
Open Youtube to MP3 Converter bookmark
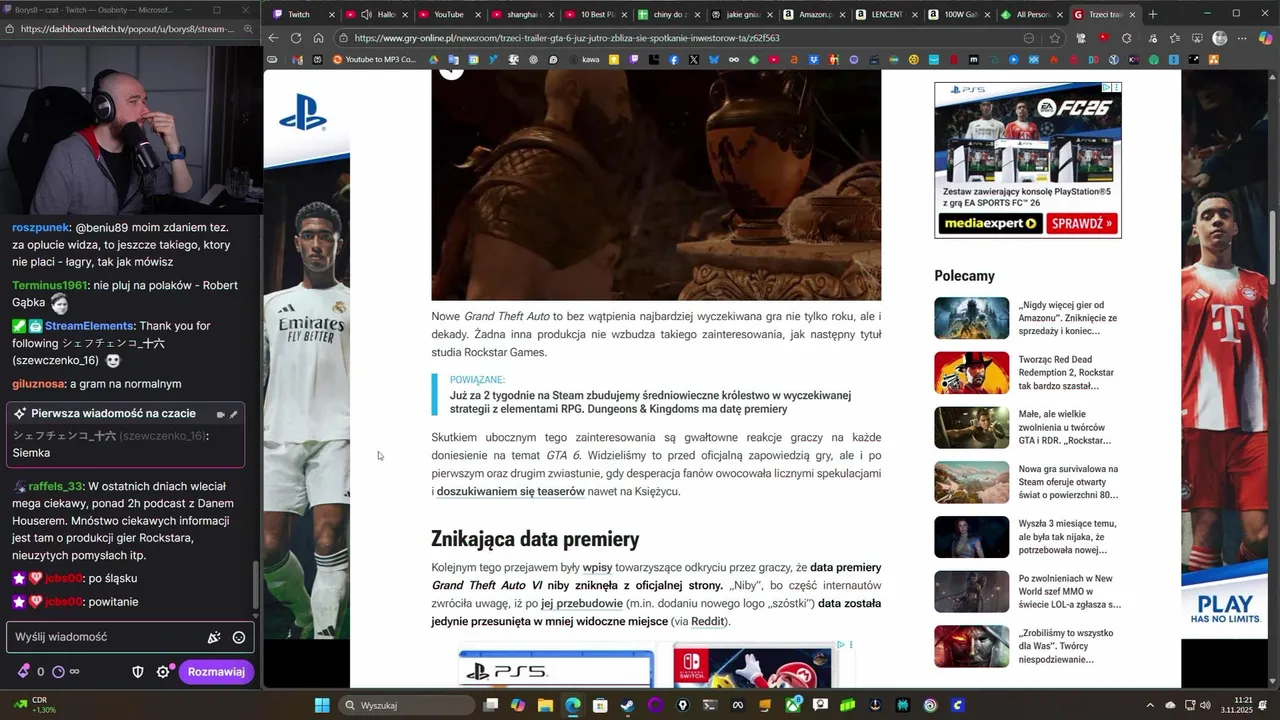(x=373, y=60)
